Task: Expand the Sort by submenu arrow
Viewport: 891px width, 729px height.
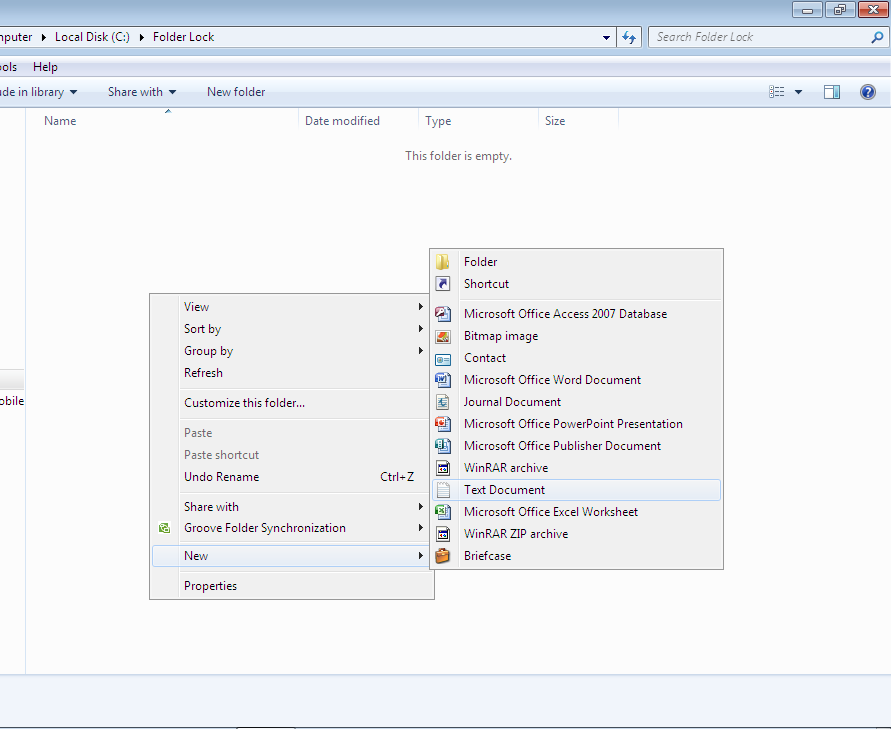Action: point(420,329)
